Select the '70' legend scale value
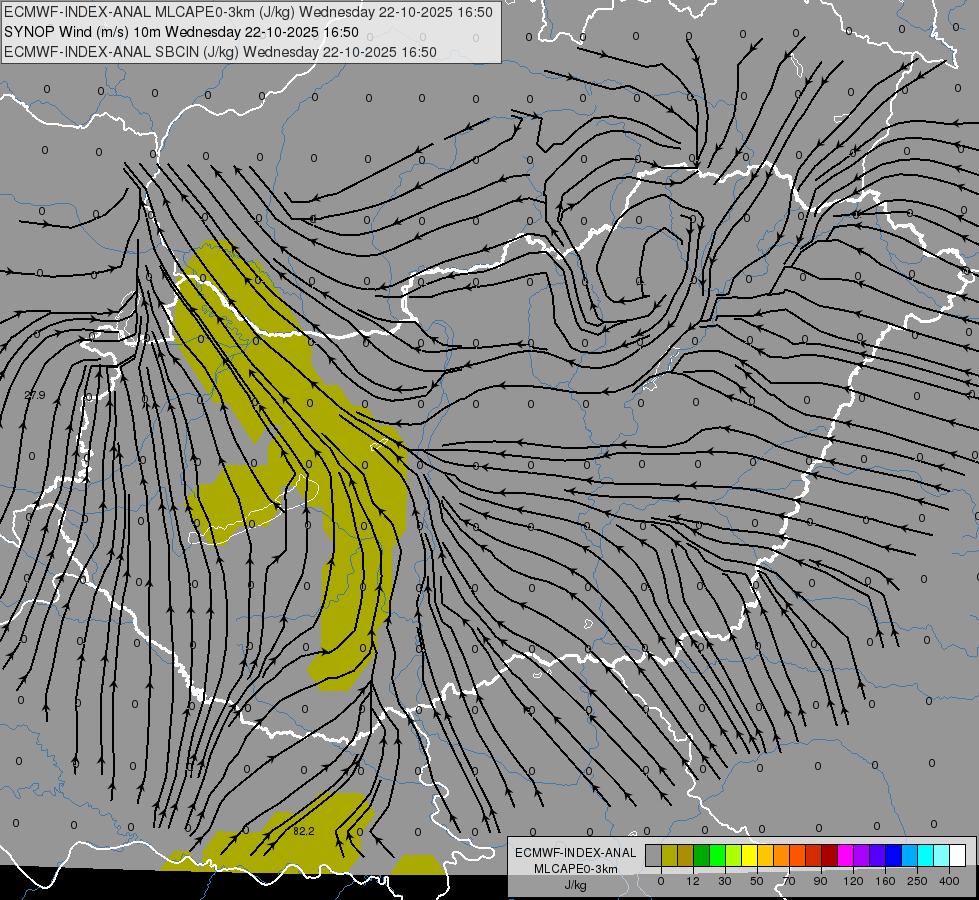The height and width of the screenshot is (900, 979). click(x=789, y=881)
